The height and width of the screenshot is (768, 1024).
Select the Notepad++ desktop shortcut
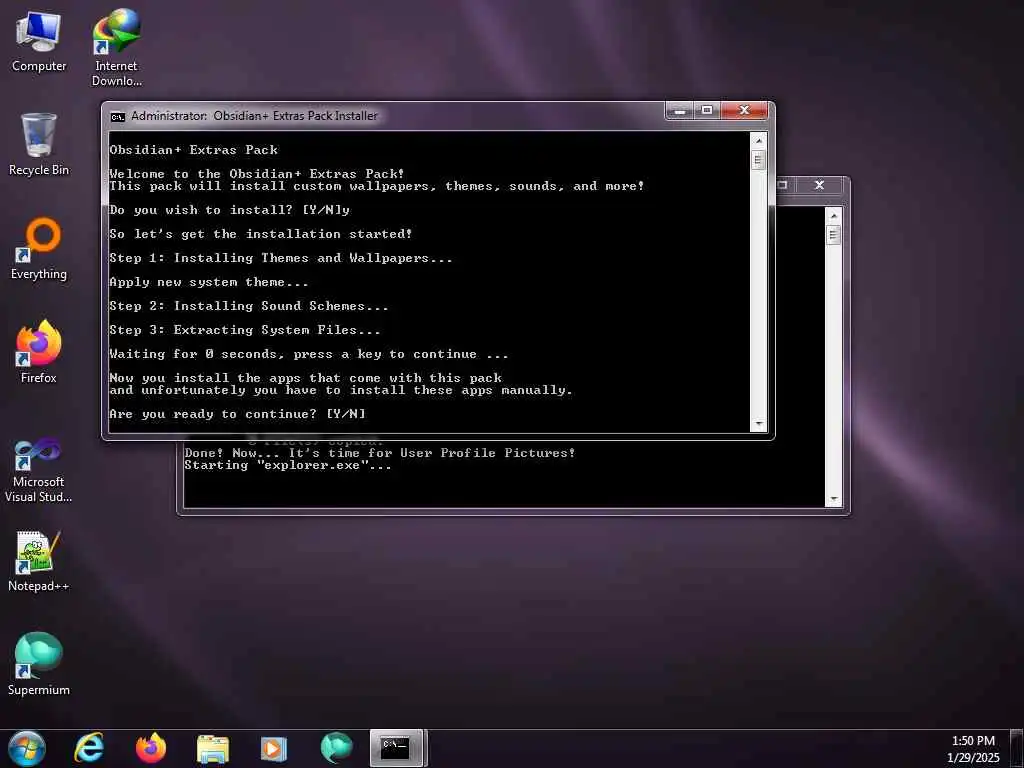pyautogui.click(x=39, y=561)
